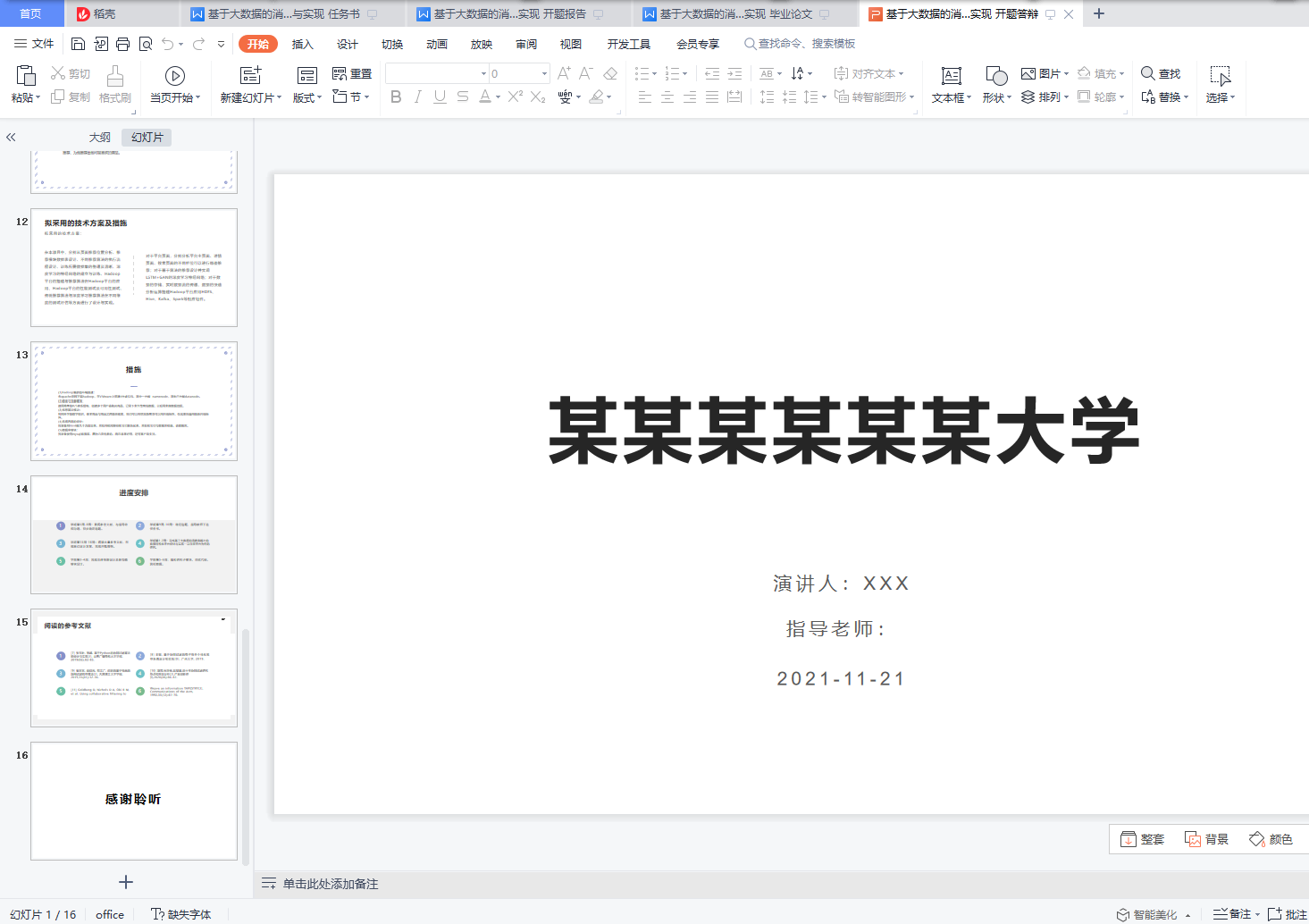Collapse the slide panel with double-chevron icon

(11, 137)
